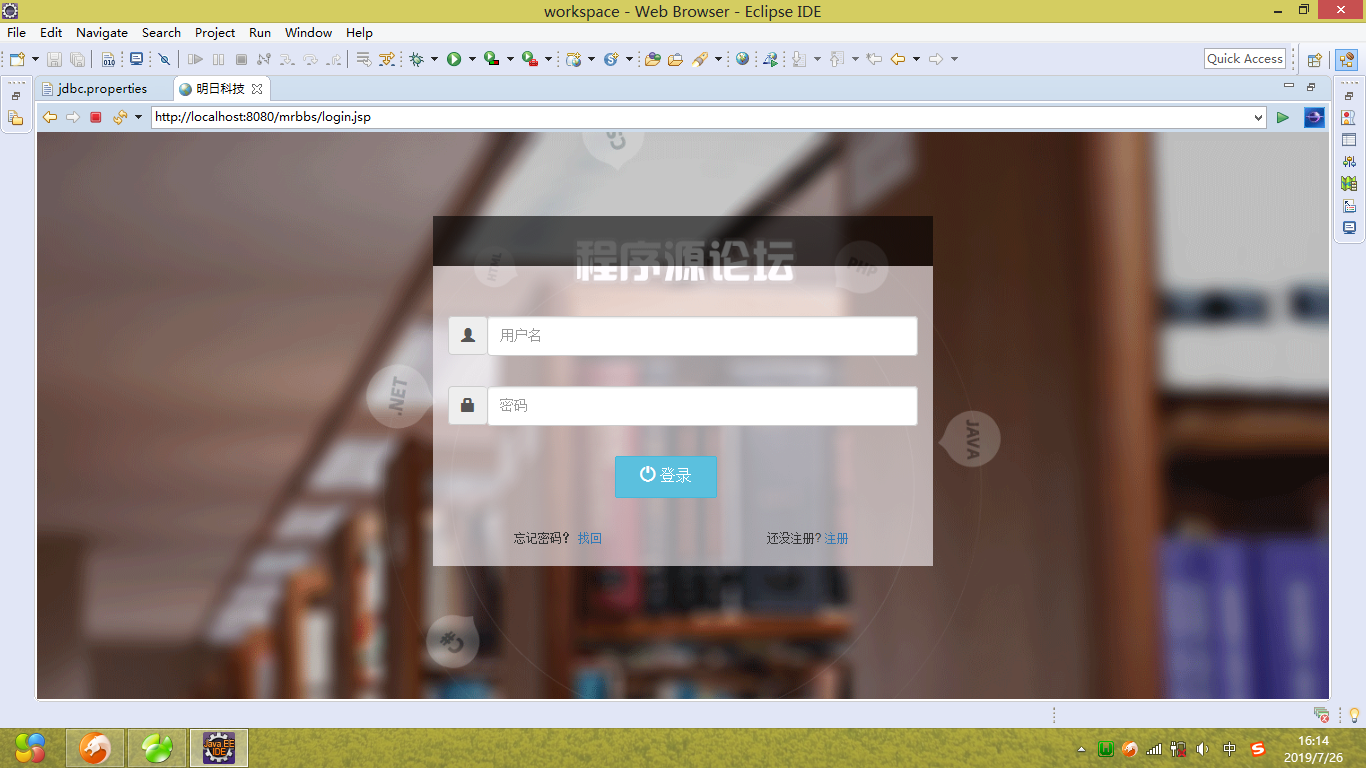Toggle the Skip All Breakpoints icon
1366x768 pixels.
164,59
